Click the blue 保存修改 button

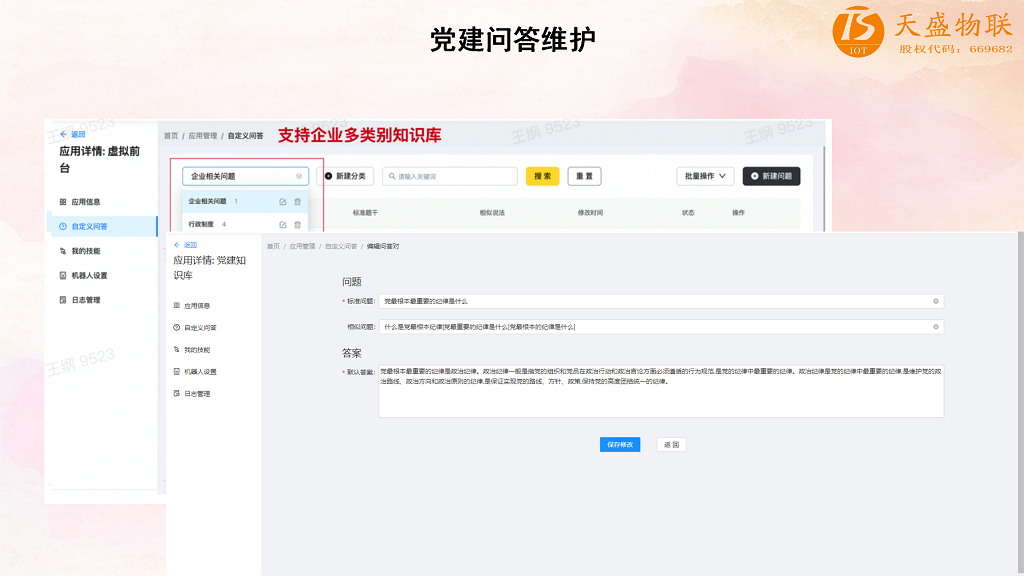pyautogui.click(x=620, y=445)
